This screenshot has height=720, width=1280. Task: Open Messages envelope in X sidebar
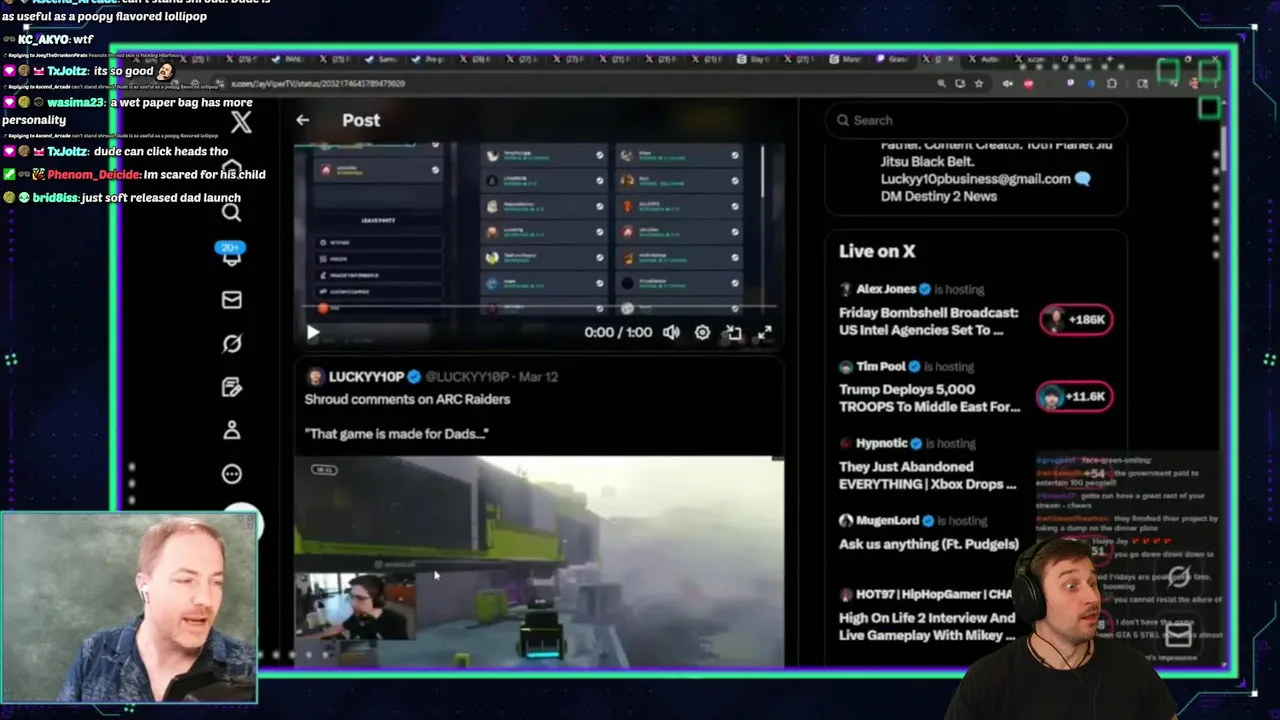coord(231,300)
